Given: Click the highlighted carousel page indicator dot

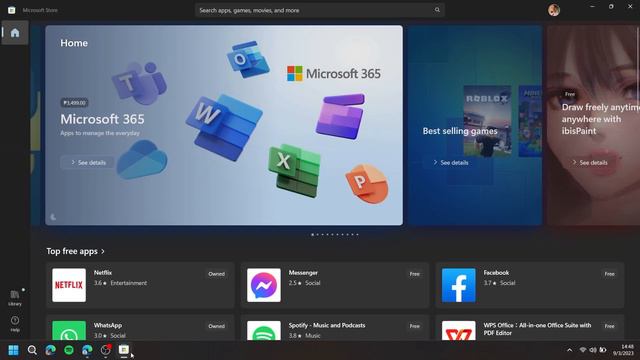Looking at the screenshot, I should [x=313, y=235].
